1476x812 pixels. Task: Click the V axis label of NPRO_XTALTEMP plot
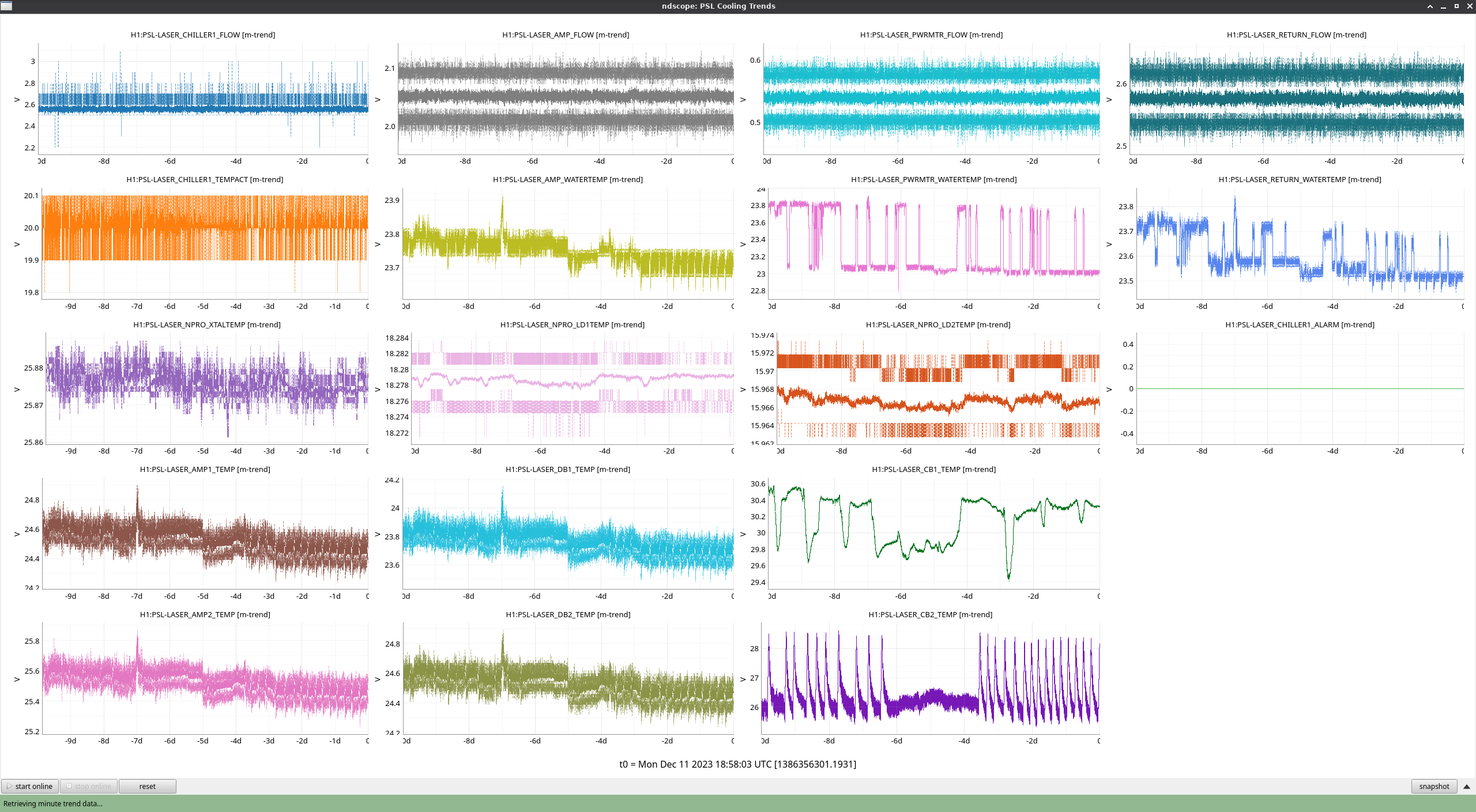[x=17, y=390]
